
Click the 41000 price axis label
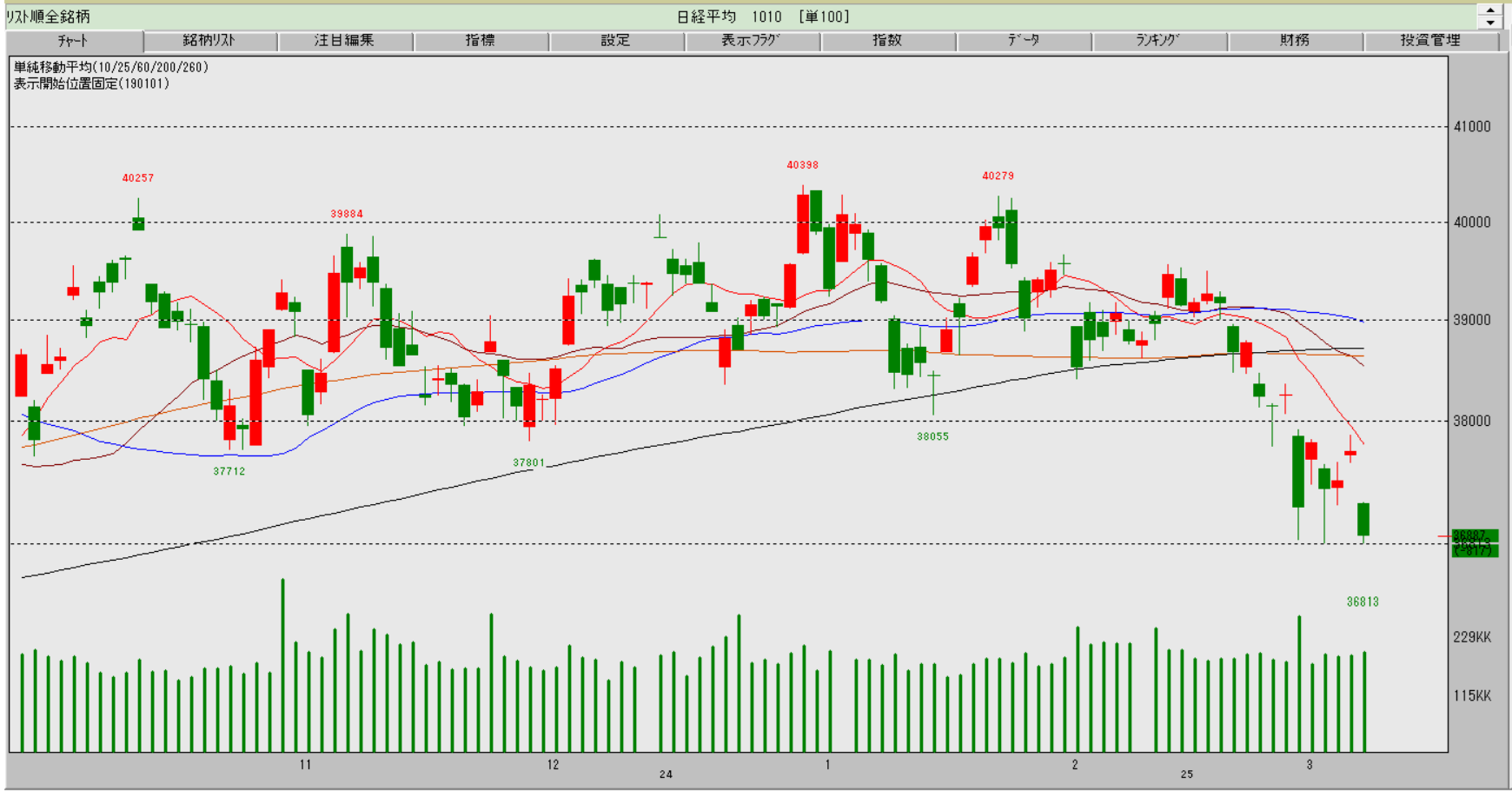coord(1472,127)
